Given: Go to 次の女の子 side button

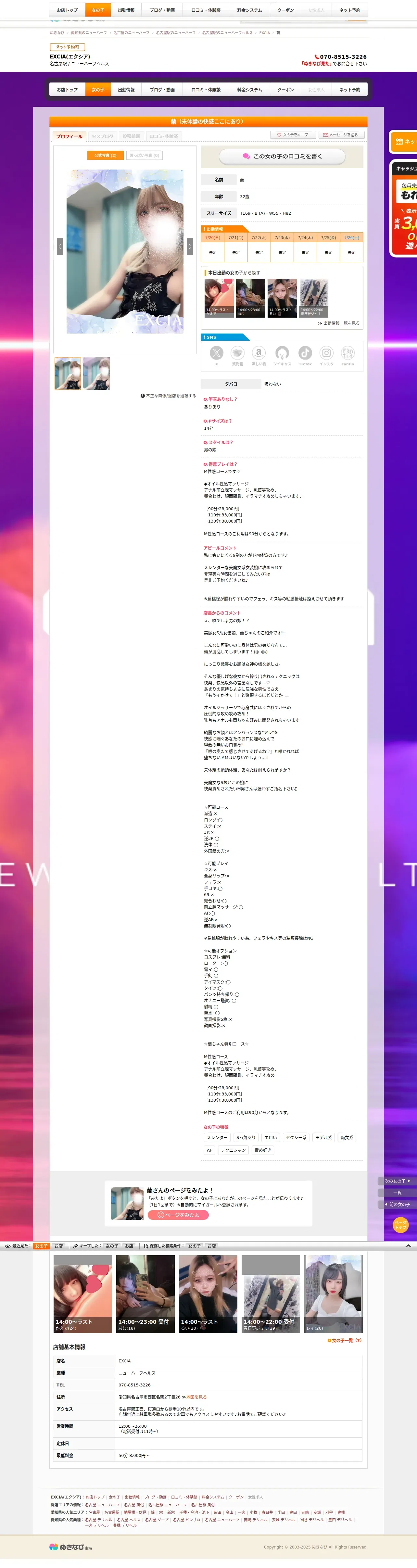Looking at the screenshot, I should pyautogui.click(x=397, y=1181).
